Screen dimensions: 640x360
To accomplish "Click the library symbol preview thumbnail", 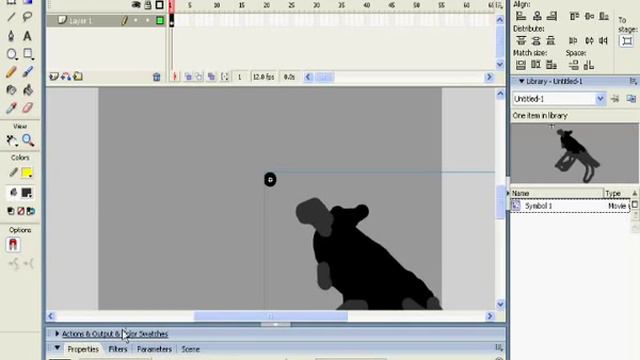I will pos(574,153).
